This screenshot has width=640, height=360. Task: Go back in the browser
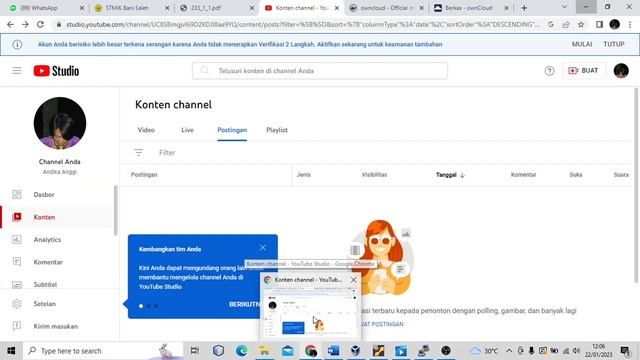[10, 24]
